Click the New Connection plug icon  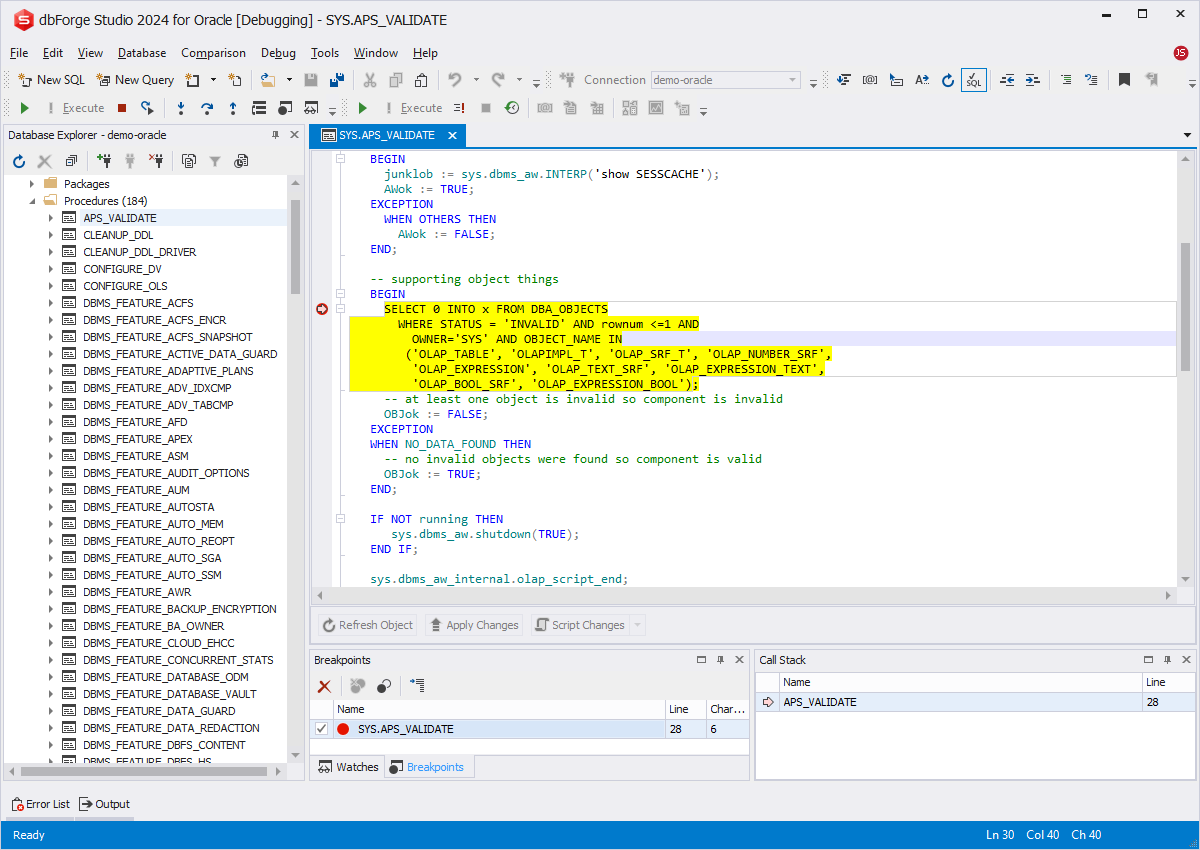tap(104, 161)
